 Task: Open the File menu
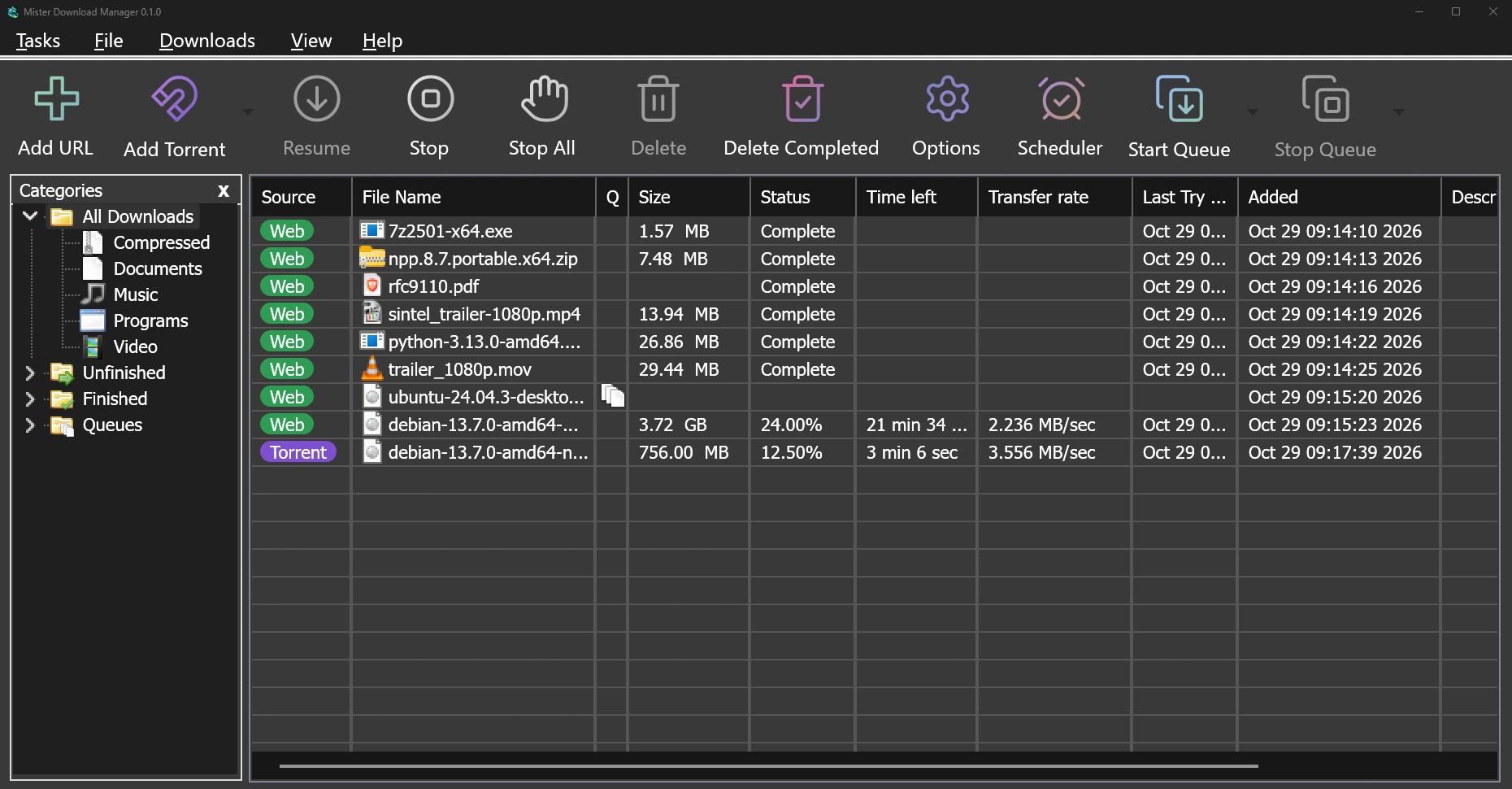(108, 41)
